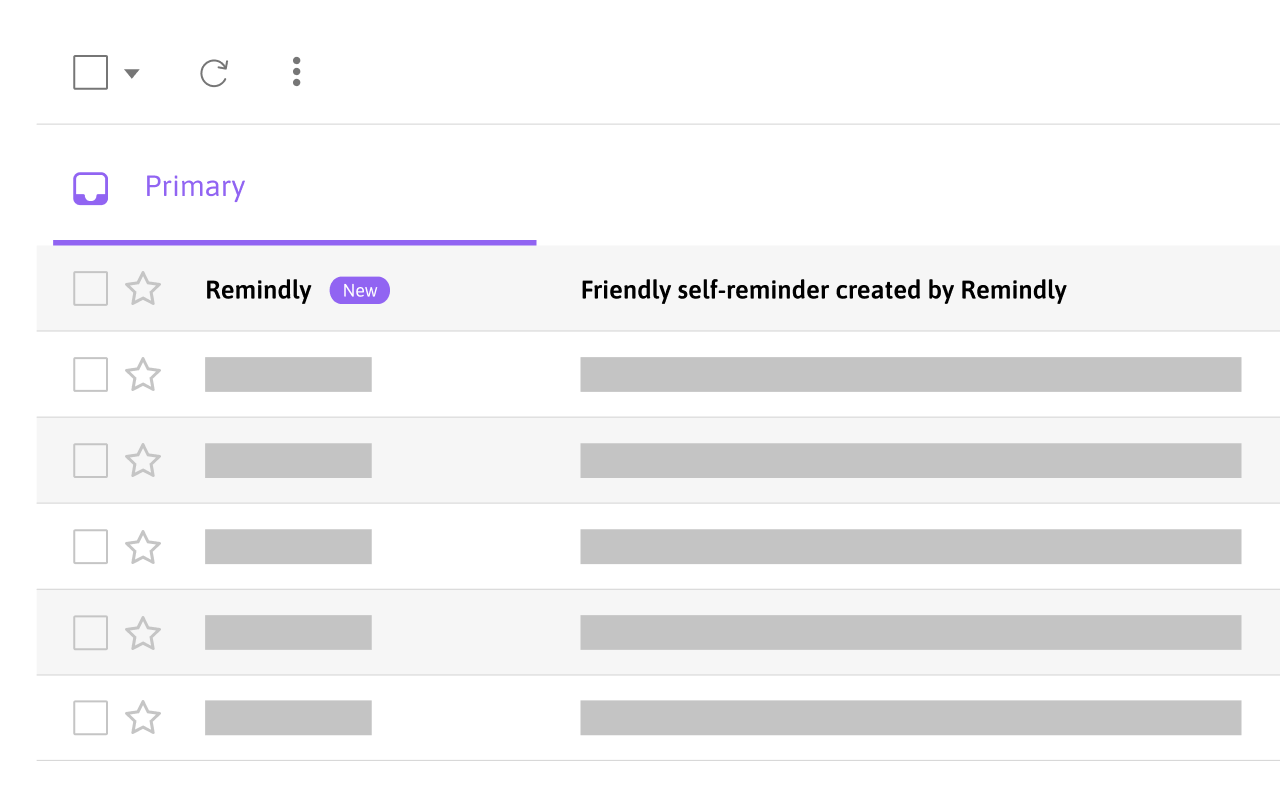Click the Primary tab inbox icon

(90, 187)
